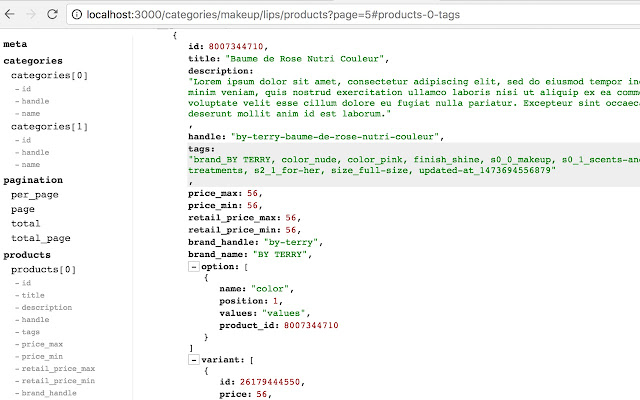Jump to categories heading in sidebar
Image resolution: width=640 pixels, height=400 pixels.
click(33, 61)
